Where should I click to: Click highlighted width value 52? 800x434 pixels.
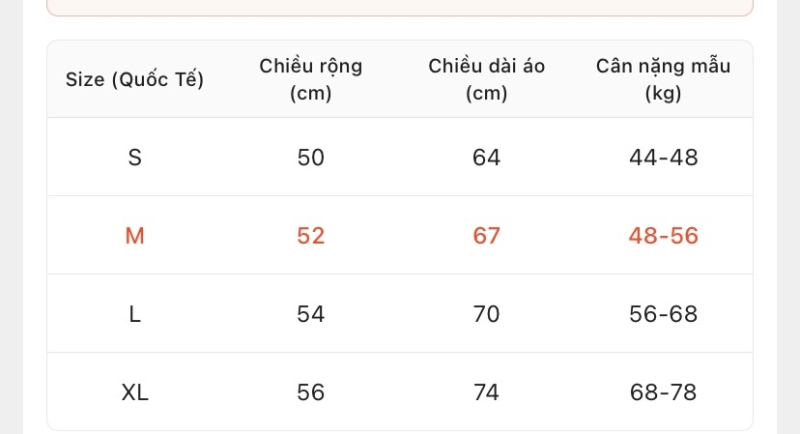[311, 236]
